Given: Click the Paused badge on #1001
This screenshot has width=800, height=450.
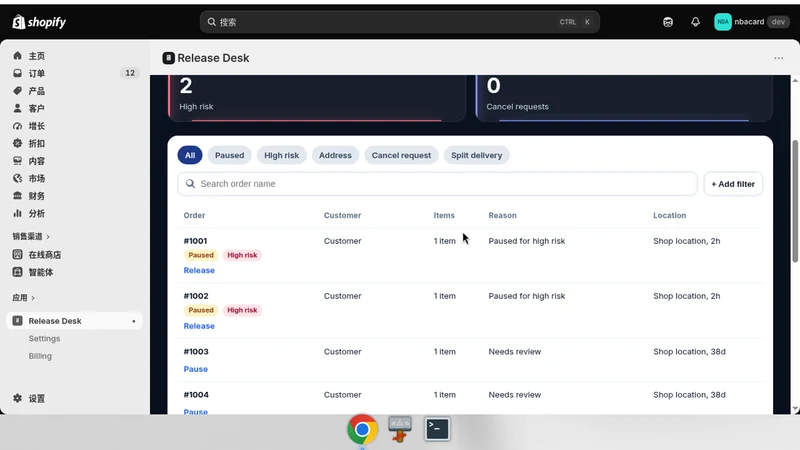Looking at the screenshot, I should tap(201, 255).
